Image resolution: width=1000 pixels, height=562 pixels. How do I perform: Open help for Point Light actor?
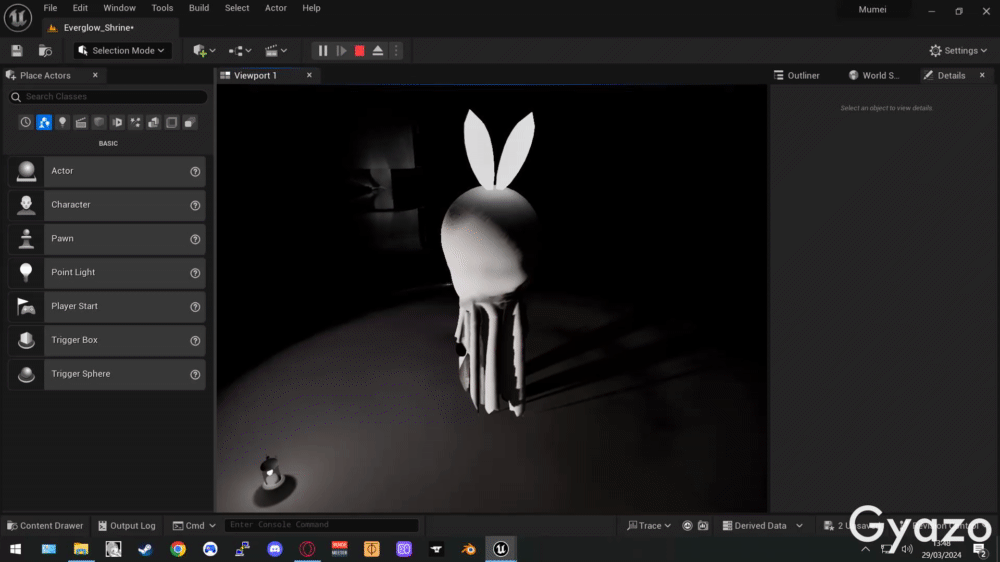[x=195, y=273]
